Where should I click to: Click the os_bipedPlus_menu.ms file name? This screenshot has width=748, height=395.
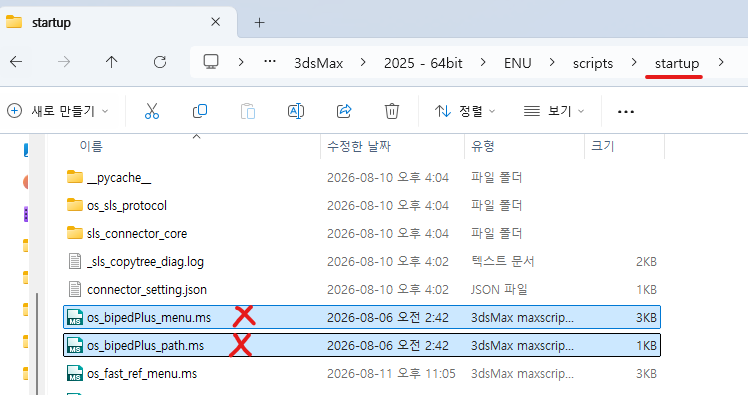[x=149, y=318]
